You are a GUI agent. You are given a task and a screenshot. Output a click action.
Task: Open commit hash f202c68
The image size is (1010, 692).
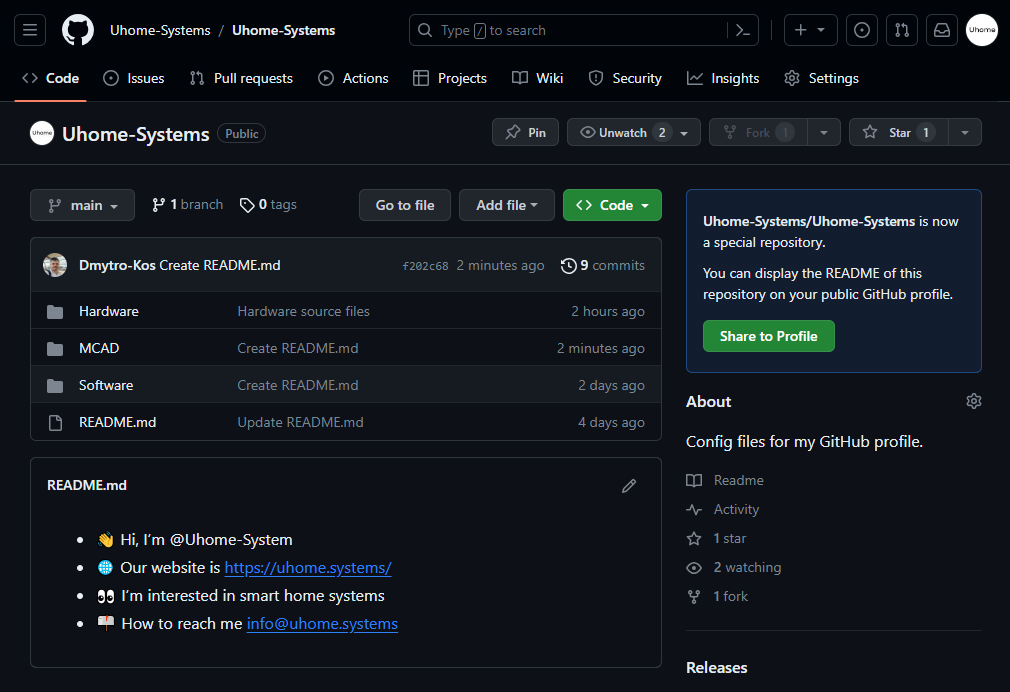425,266
